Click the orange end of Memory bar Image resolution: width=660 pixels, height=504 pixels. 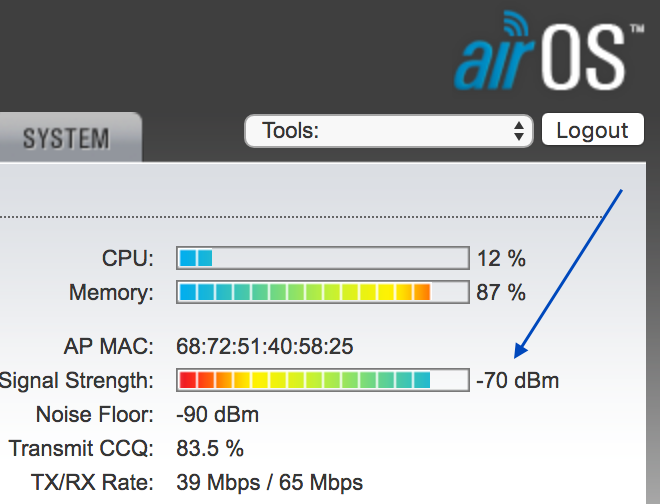click(421, 293)
